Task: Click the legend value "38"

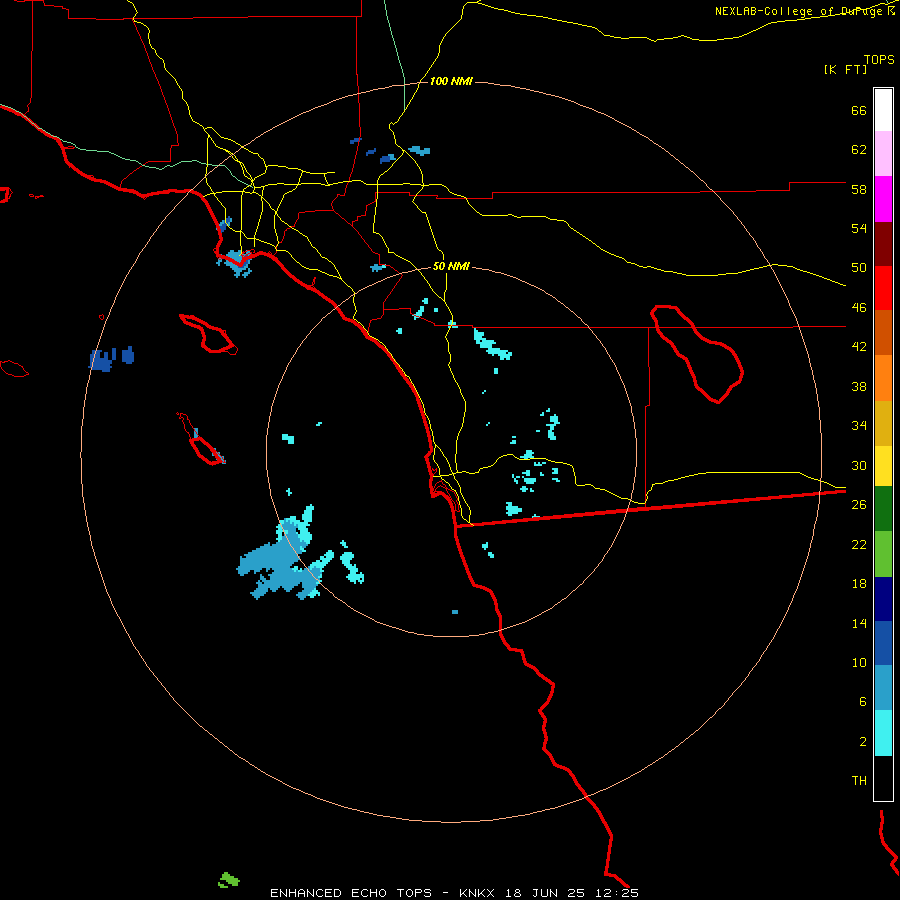Action: point(859,386)
